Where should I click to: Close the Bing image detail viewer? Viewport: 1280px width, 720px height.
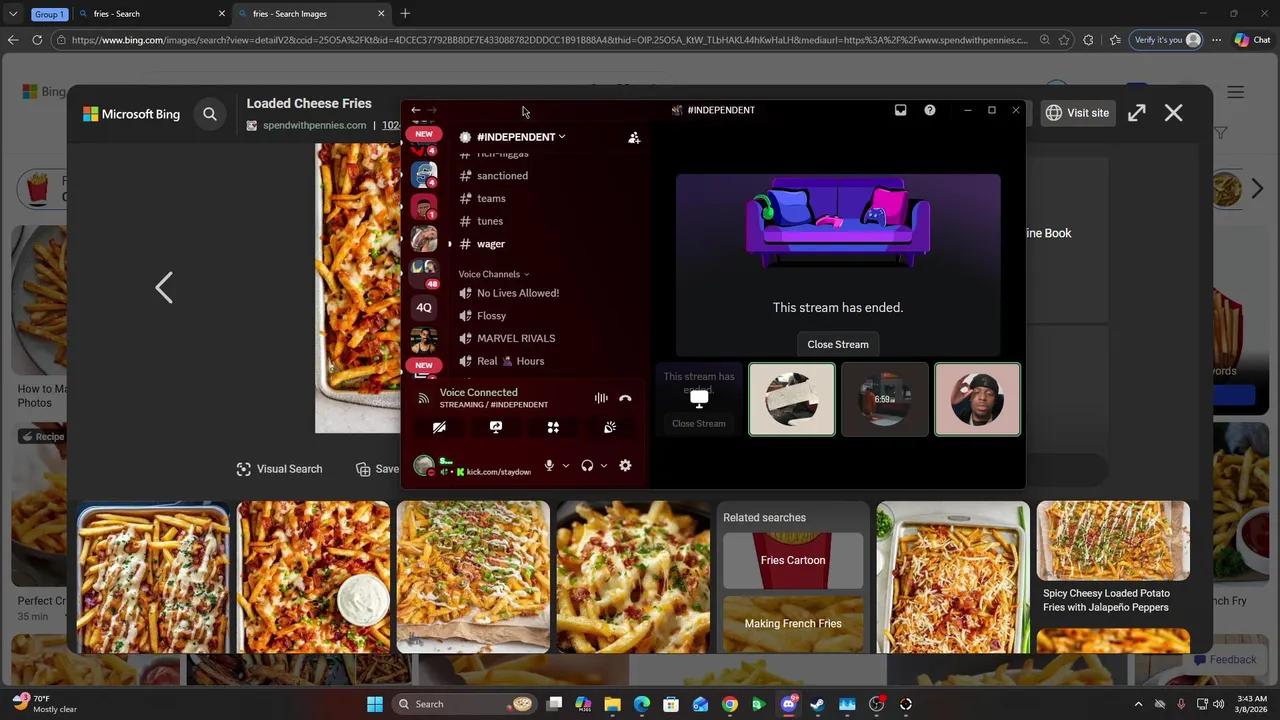(x=1173, y=113)
